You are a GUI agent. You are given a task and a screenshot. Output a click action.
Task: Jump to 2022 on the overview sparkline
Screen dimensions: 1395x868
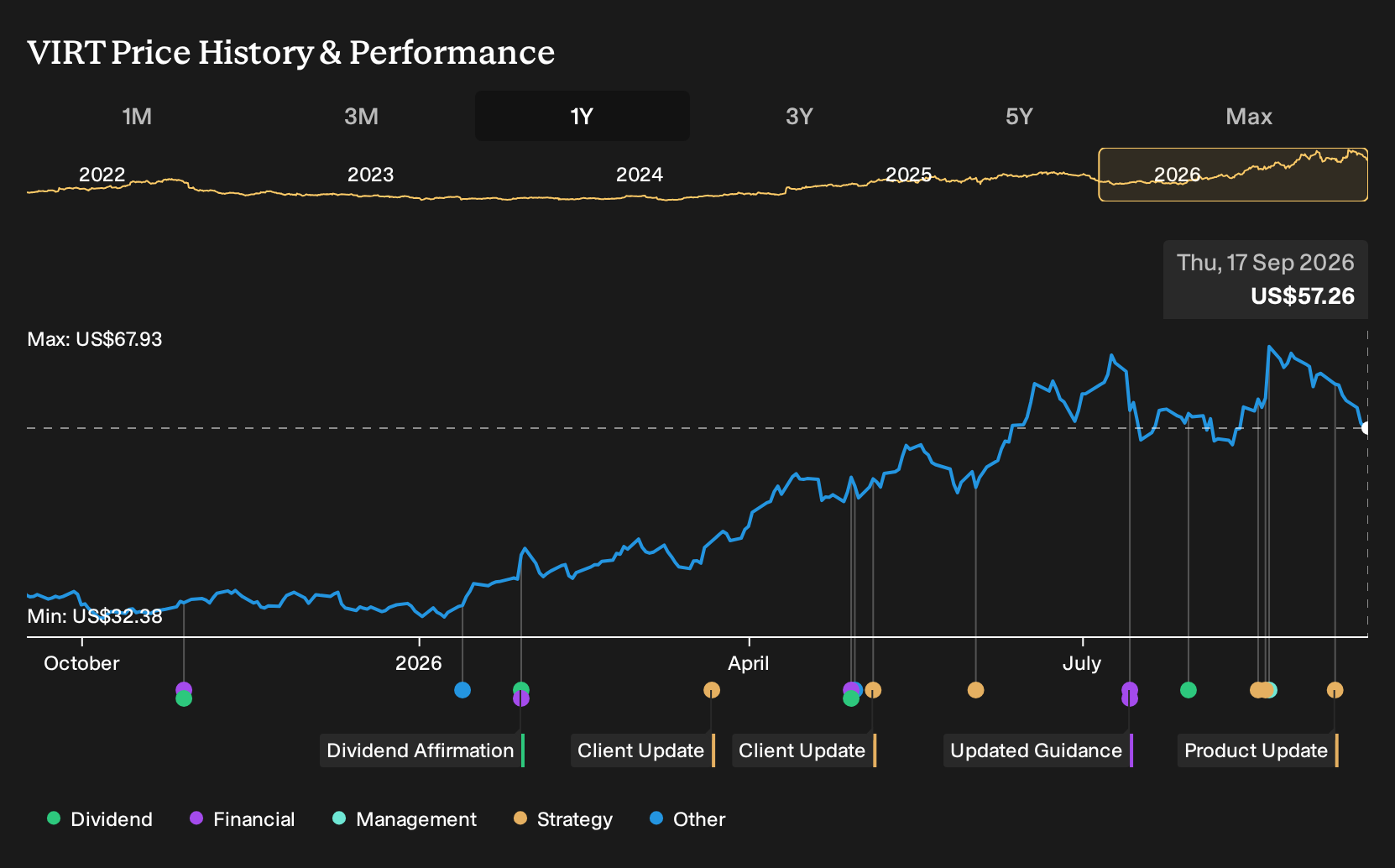[102, 175]
